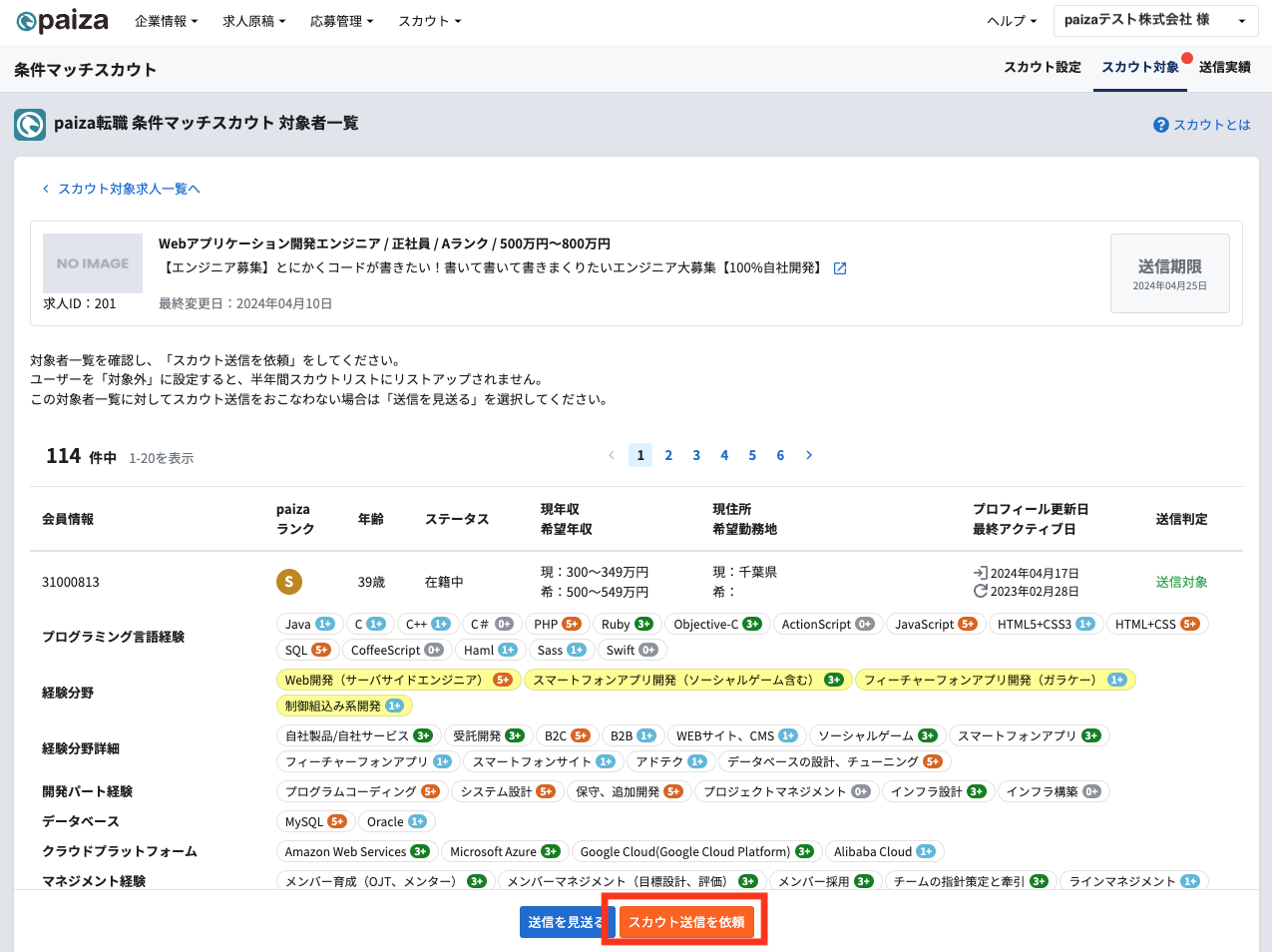The image size is (1272, 952).
Task: Click the paiza logo
Action: [62, 21]
